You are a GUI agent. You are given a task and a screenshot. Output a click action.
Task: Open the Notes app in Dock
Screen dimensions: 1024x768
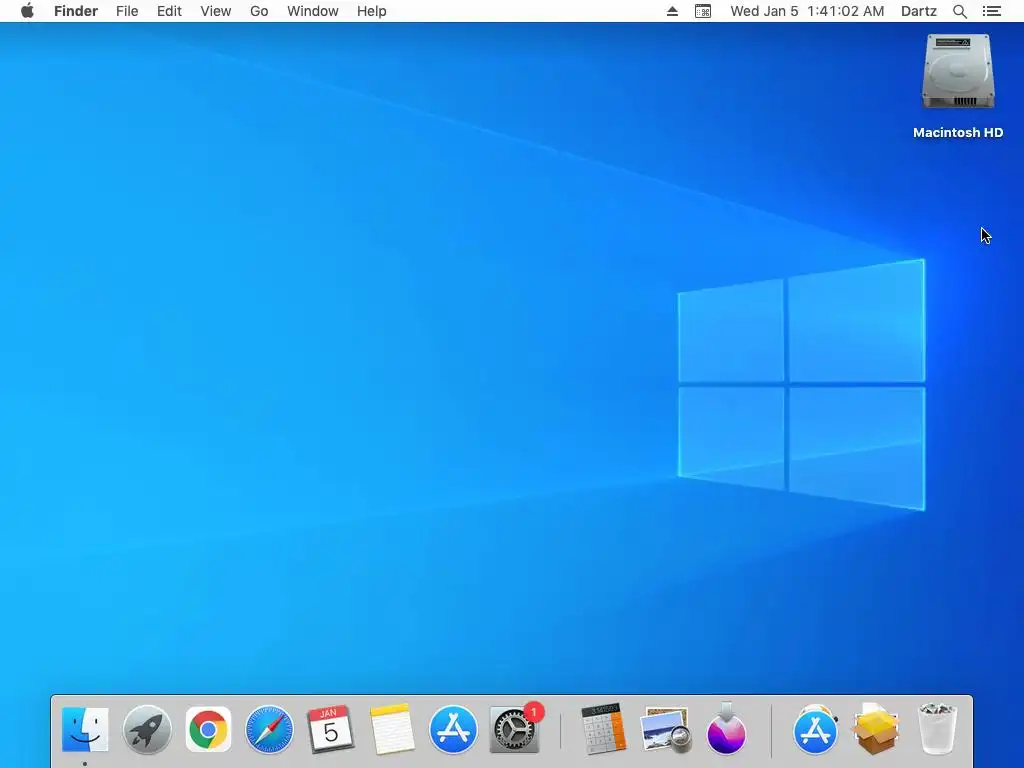[392, 729]
